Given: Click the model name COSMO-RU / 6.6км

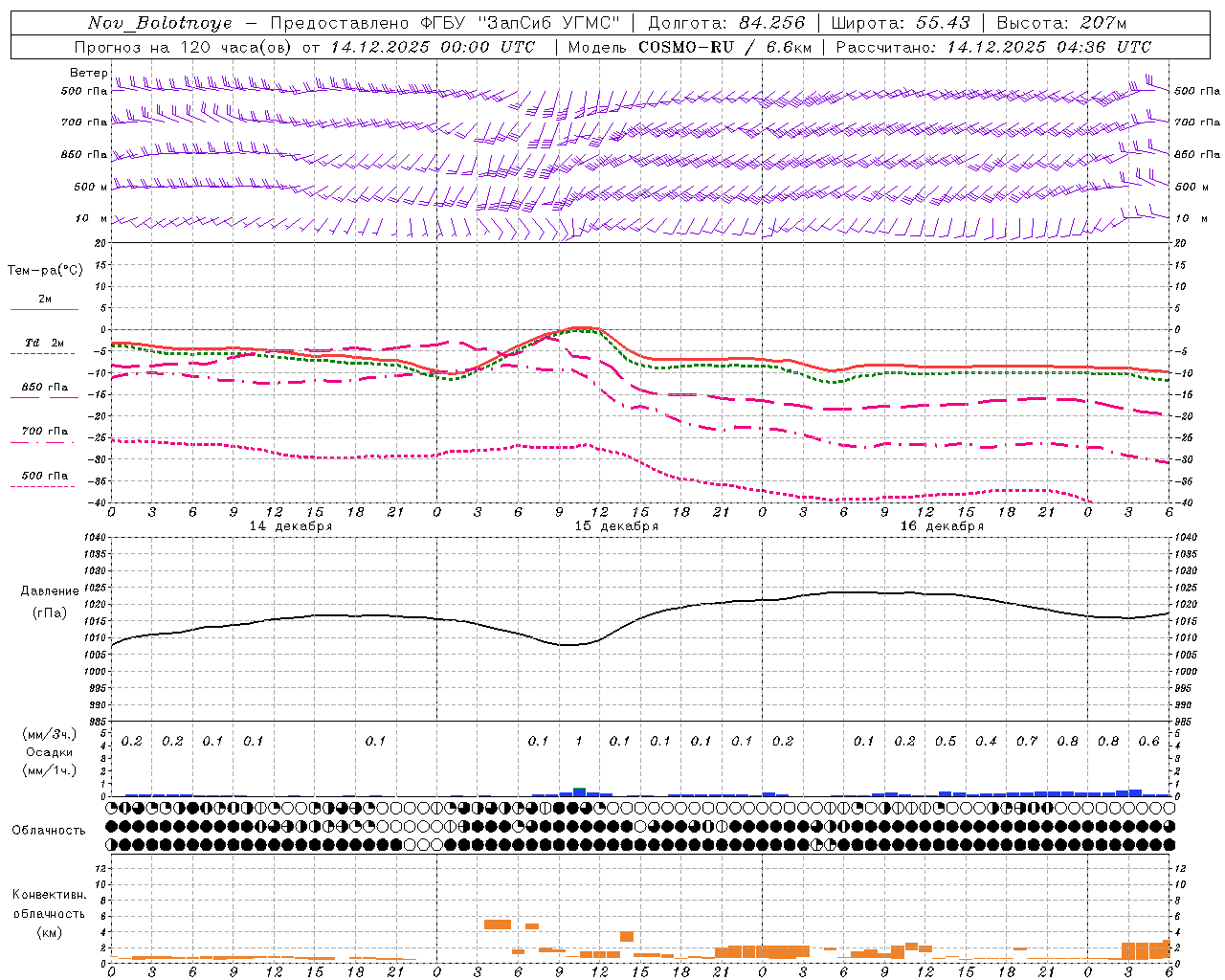Looking at the screenshot, I should pos(725,47).
